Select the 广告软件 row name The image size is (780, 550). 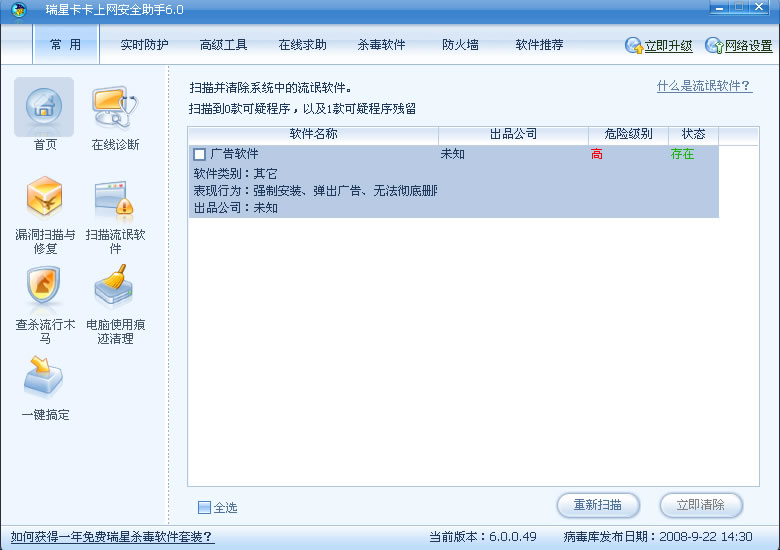coord(234,154)
